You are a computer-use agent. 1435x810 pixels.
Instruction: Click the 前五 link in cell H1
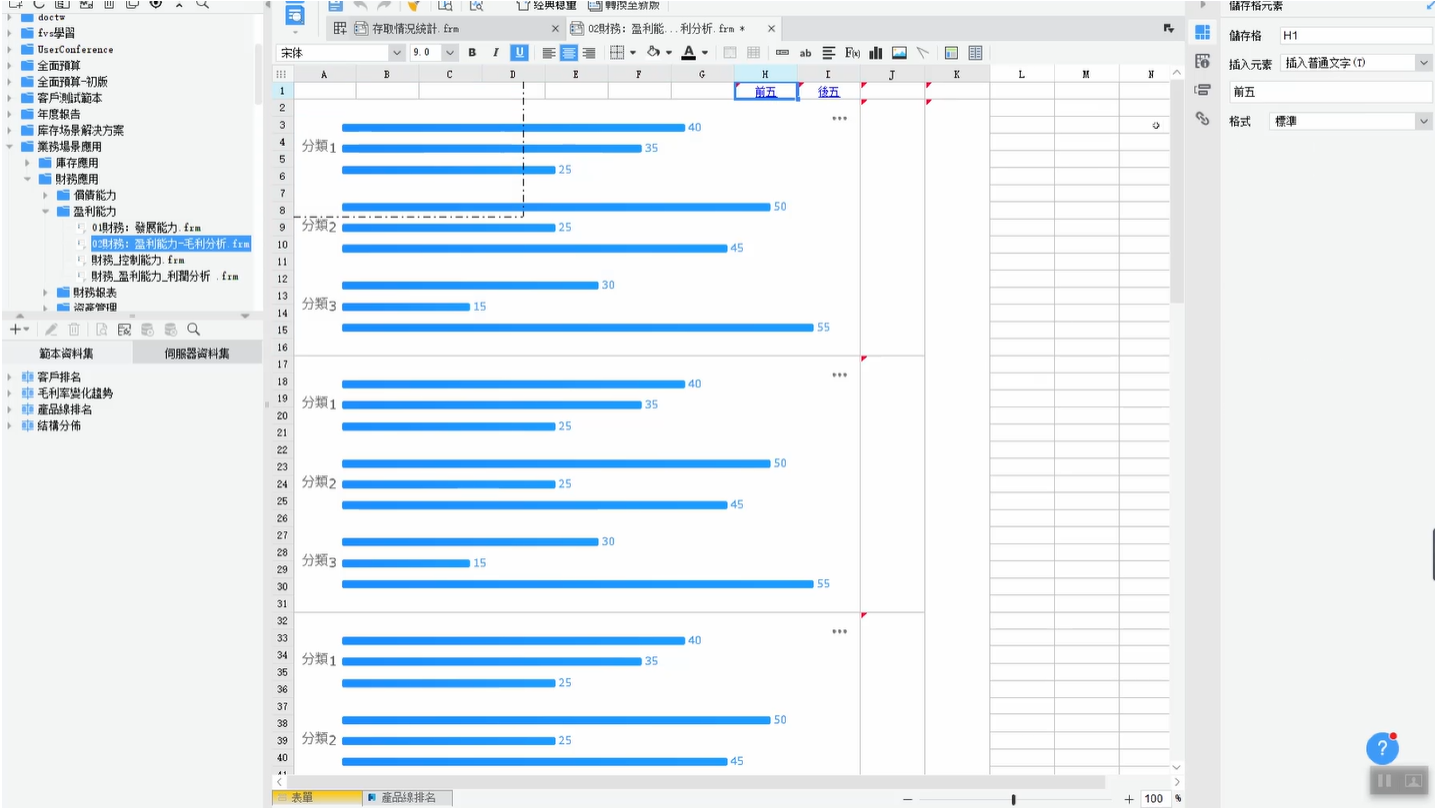click(x=766, y=92)
